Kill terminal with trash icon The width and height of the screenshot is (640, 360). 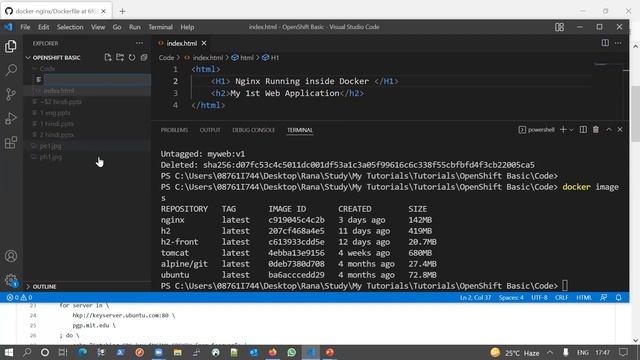click(x=596, y=130)
